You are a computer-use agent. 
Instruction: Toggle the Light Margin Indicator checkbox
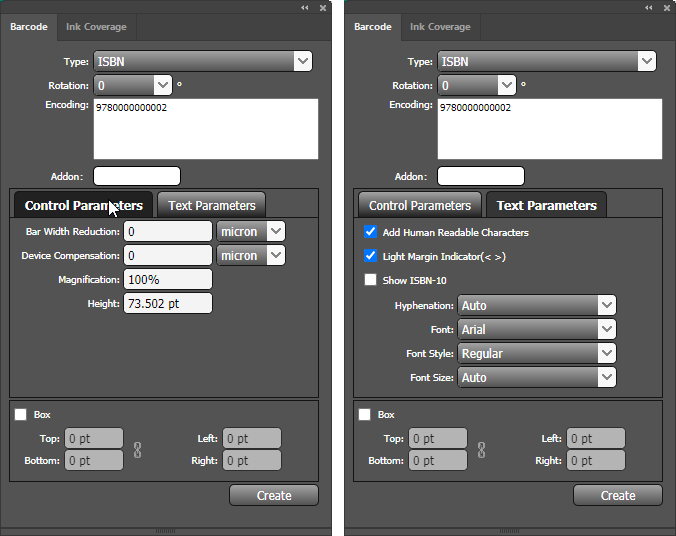pos(371,256)
